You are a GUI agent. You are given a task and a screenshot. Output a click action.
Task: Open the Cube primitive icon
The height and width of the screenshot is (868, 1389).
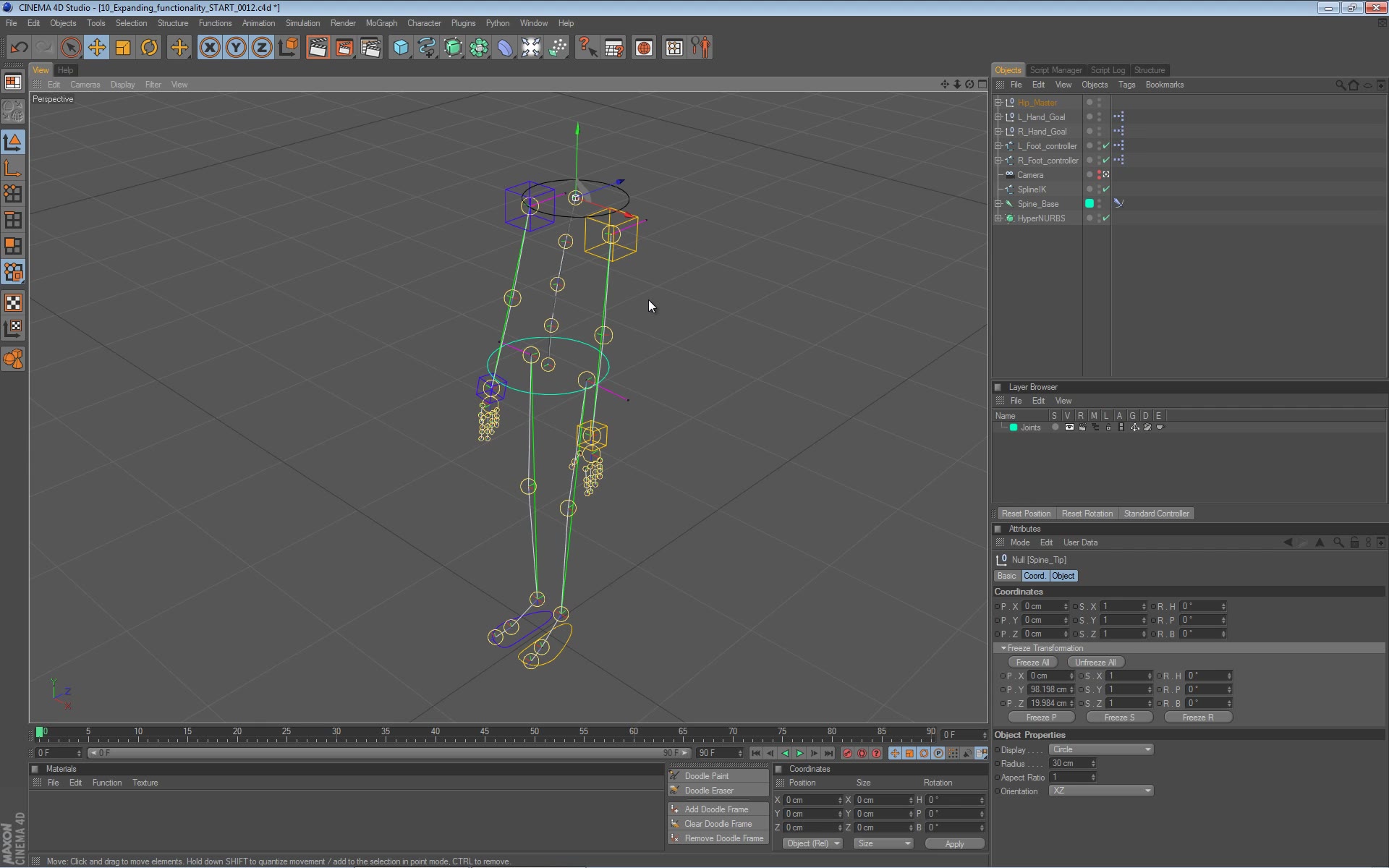pyautogui.click(x=400, y=47)
